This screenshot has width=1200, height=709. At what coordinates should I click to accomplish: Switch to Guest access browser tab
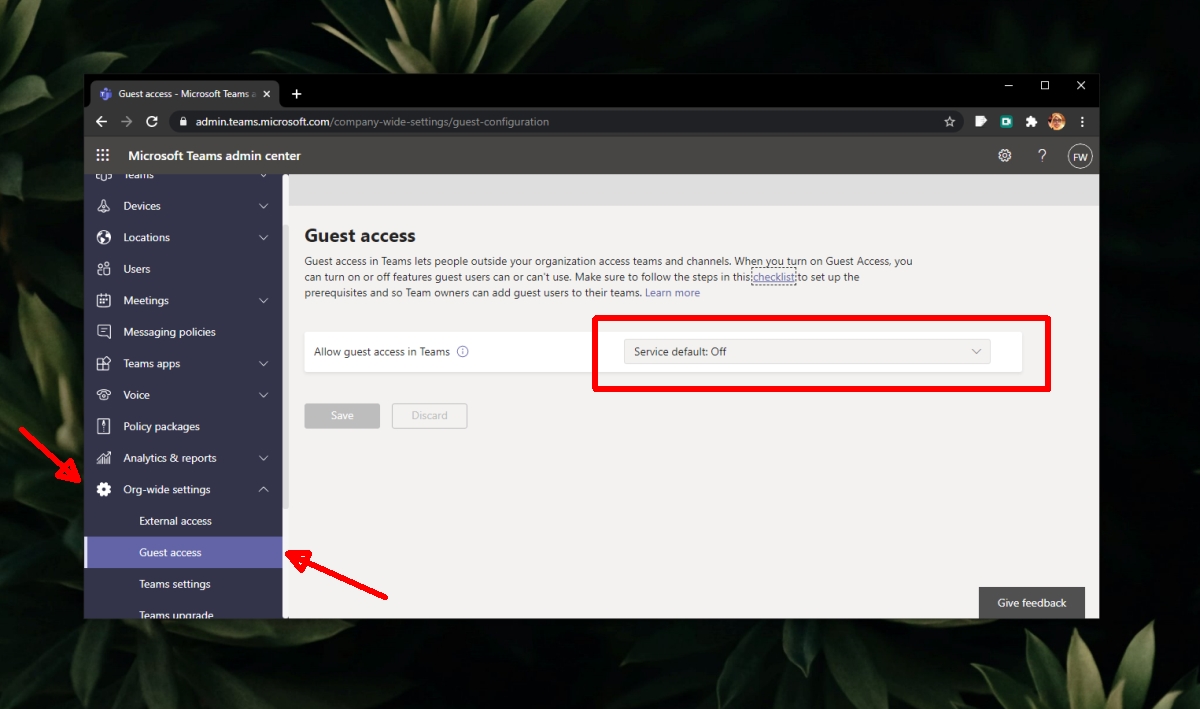183,94
